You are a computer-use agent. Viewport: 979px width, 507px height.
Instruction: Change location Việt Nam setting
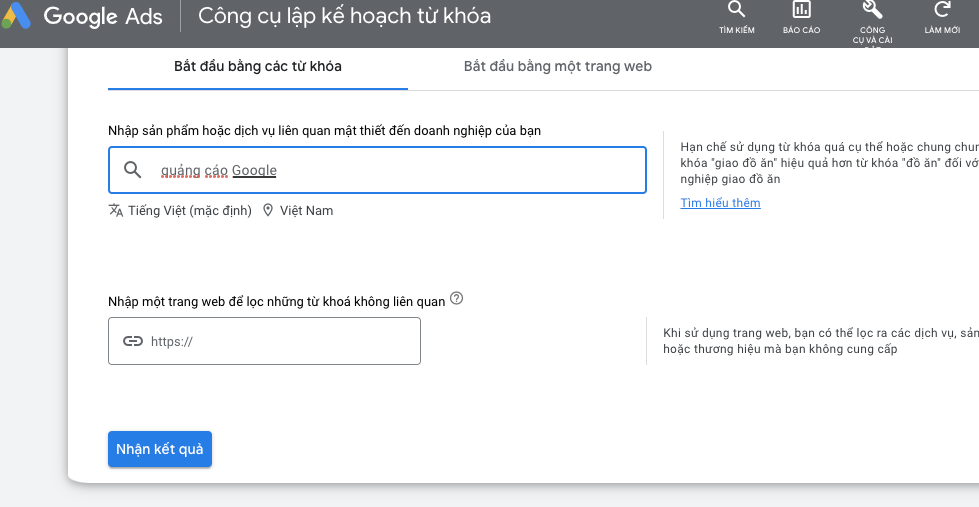pos(307,211)
